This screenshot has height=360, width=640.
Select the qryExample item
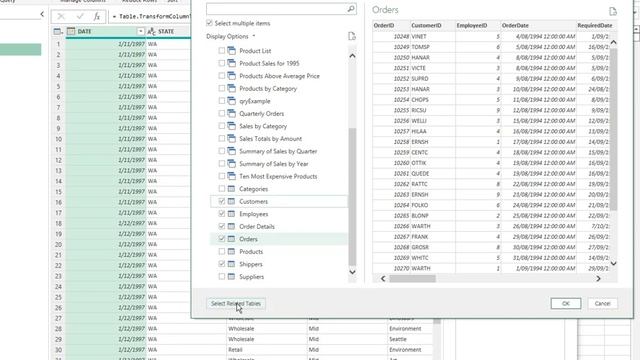point(255,101)
